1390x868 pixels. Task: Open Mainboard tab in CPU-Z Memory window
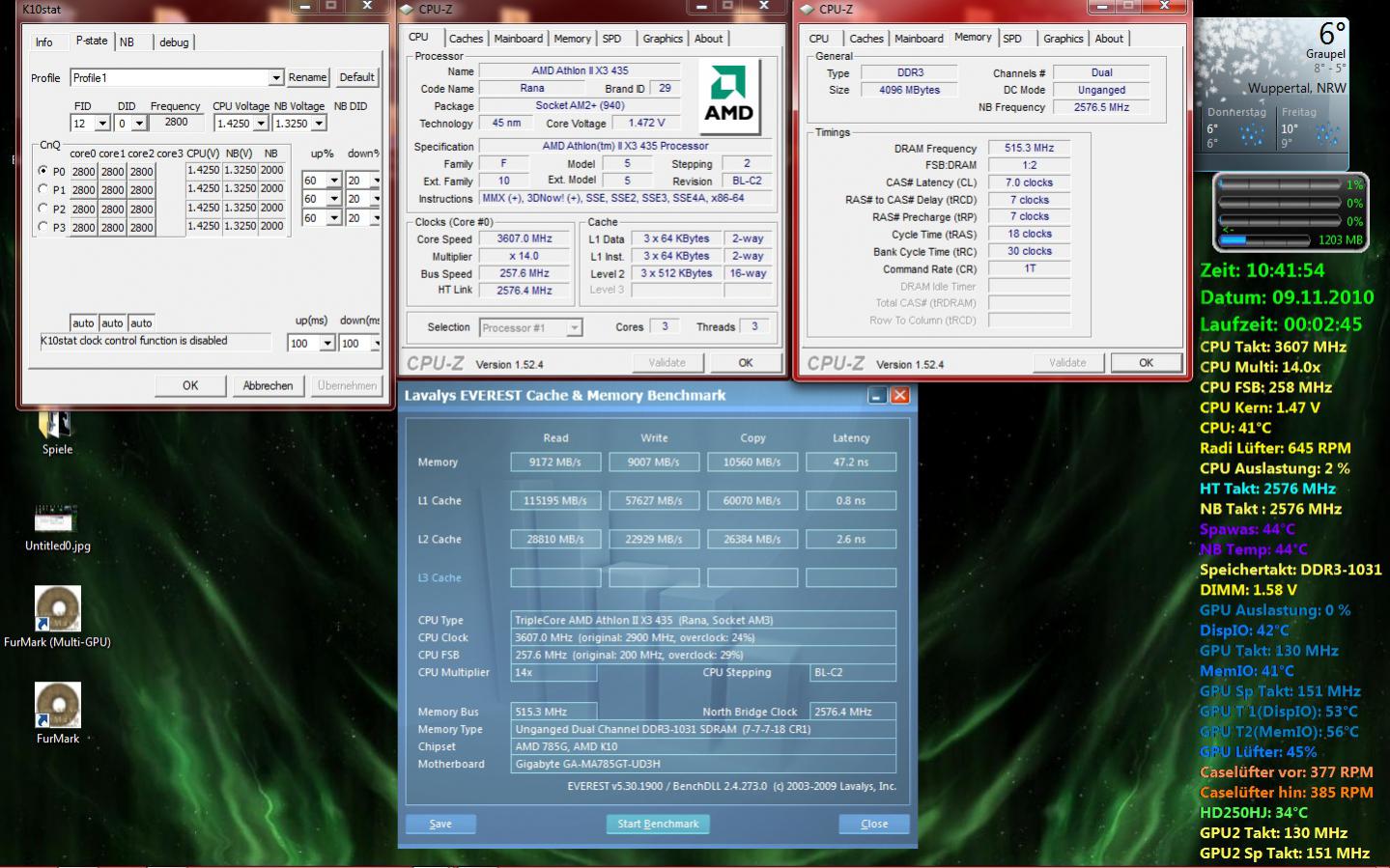click(919, 39)
